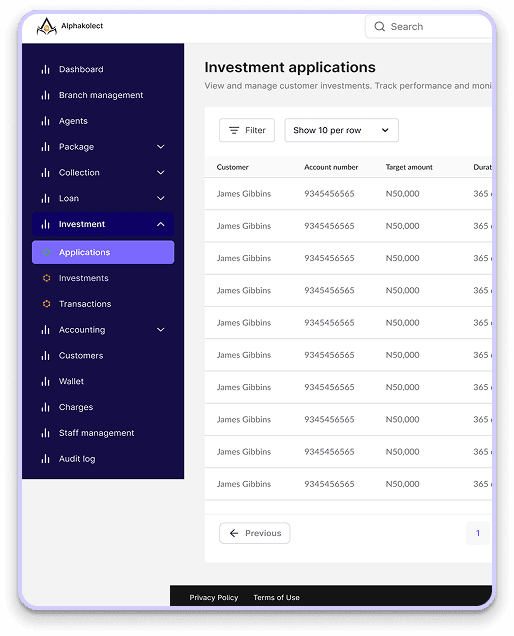Click the Staff management bar icon

(x=45, y=433)
